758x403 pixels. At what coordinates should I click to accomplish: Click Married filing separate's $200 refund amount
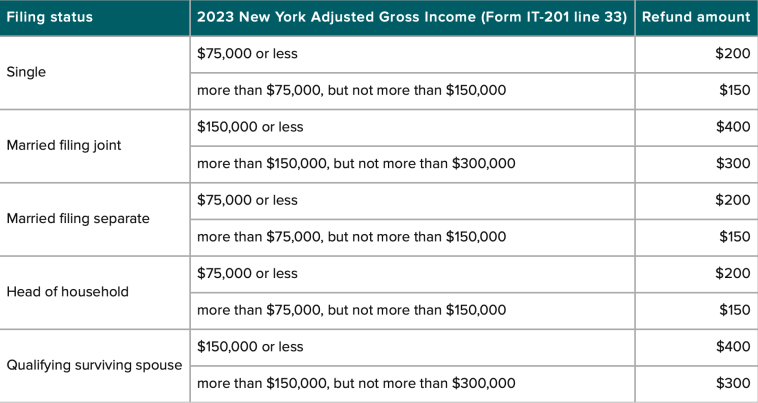pyautogui.click(x=732, y=200)
